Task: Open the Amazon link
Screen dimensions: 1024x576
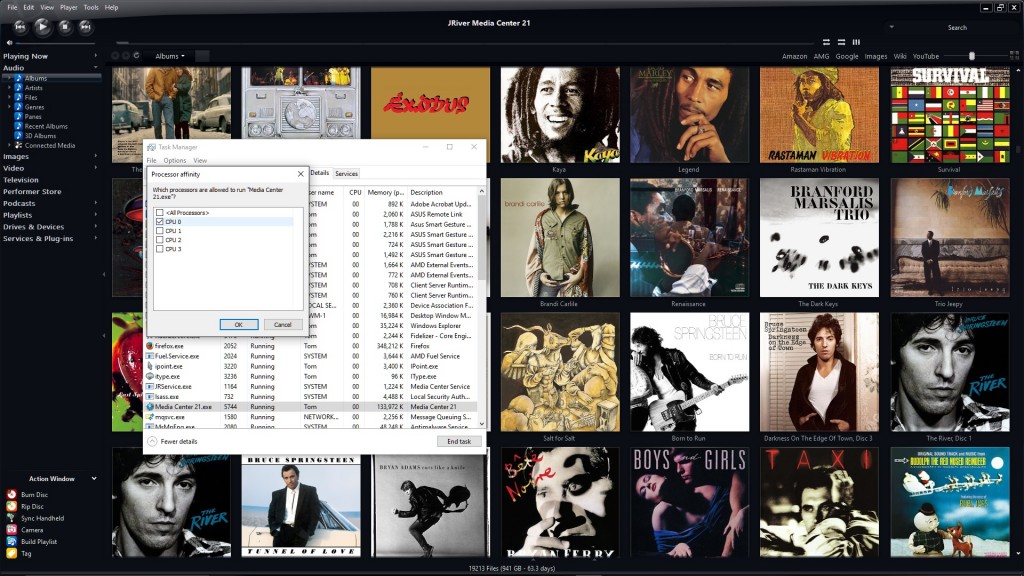Action: coord(794,56)
